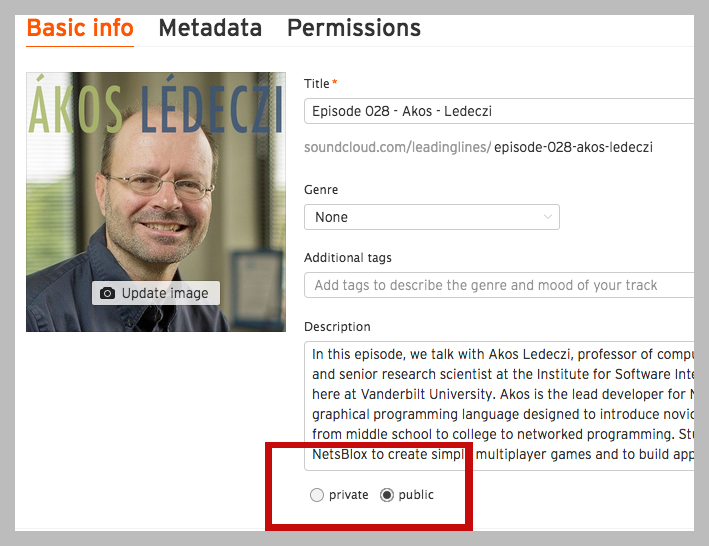The width and height of the screenshot is (709, 546).
Task: Select the private radio button
Action: pyautogui.click(x=317, y=495)
